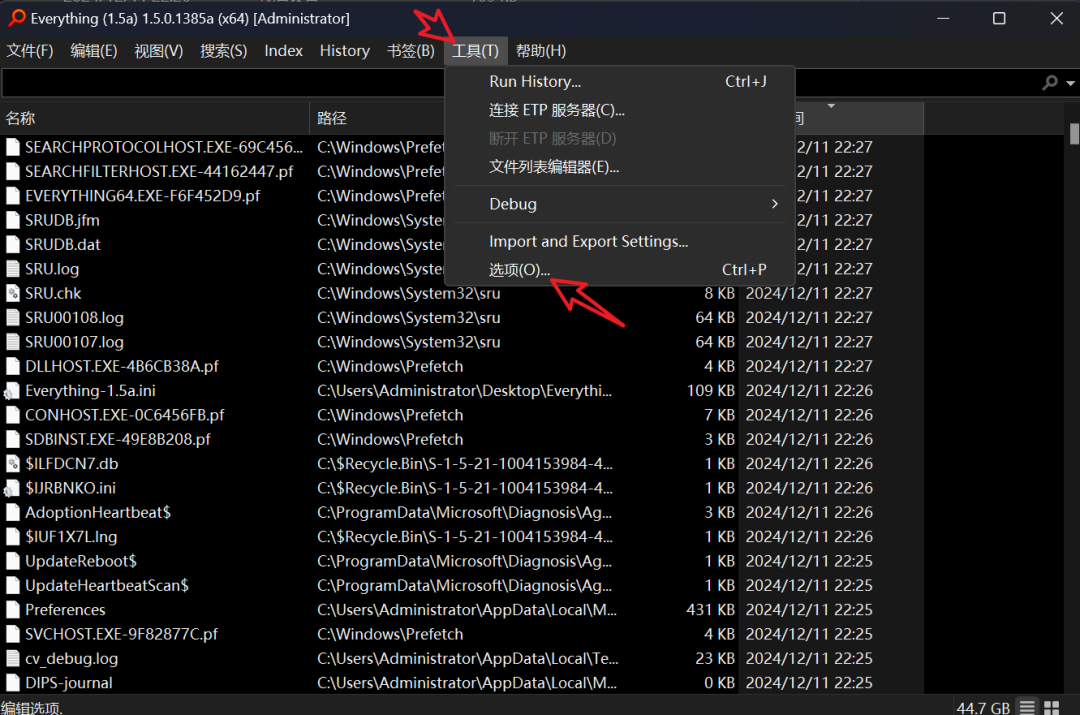Click the 编辑选项 status bar text
1080x715 pixels.
tap(32, 708)
